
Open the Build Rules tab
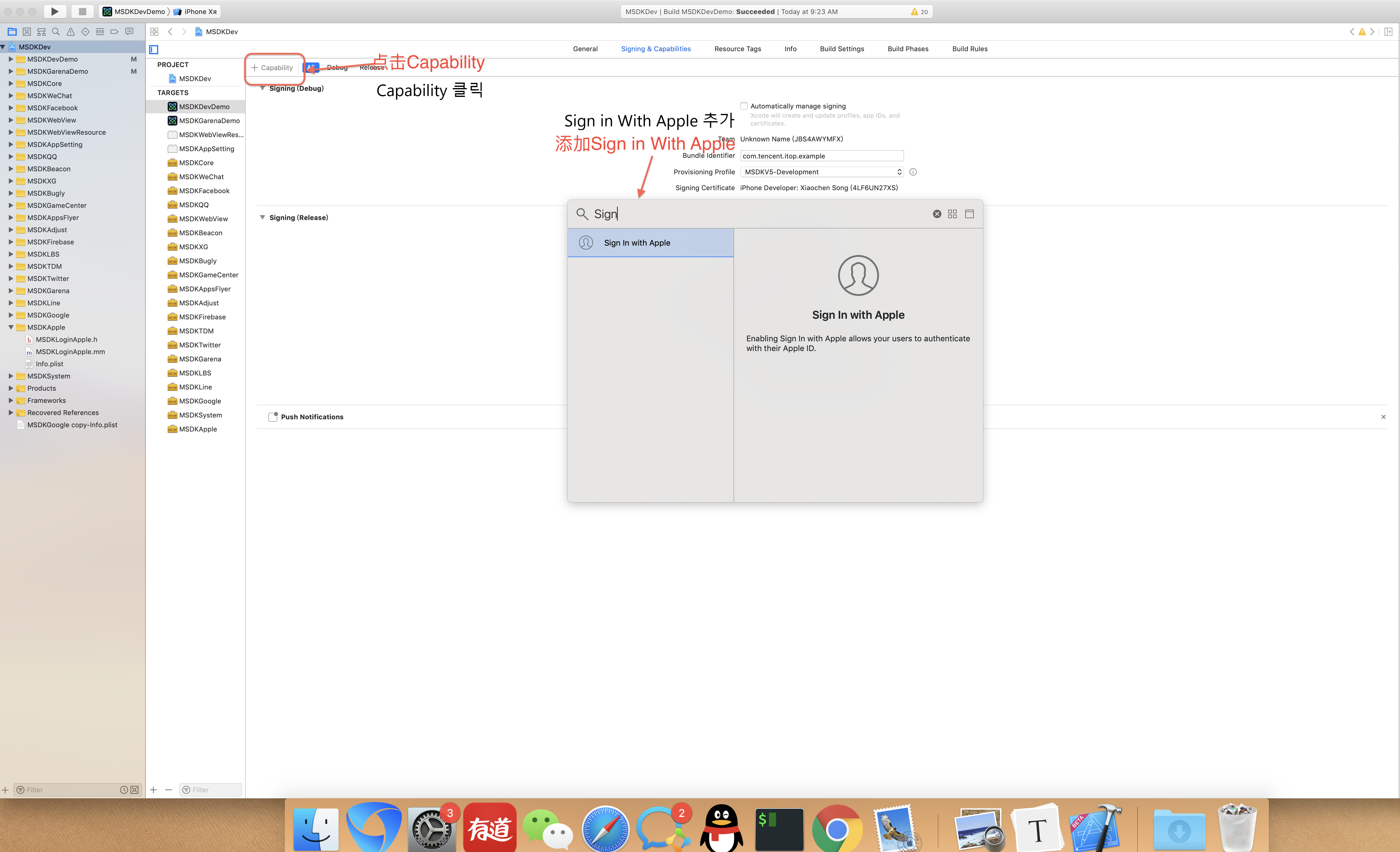point(970,49)
